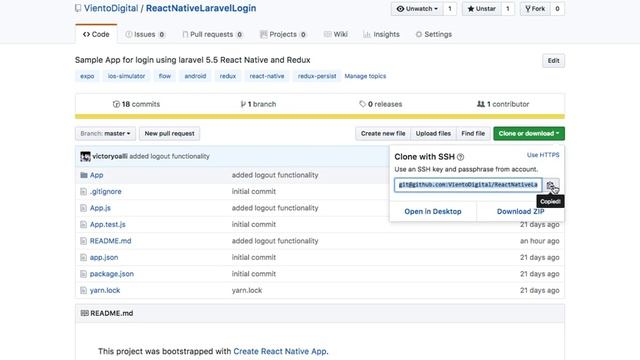Open the stargazers count

click(x=508, y=9)
